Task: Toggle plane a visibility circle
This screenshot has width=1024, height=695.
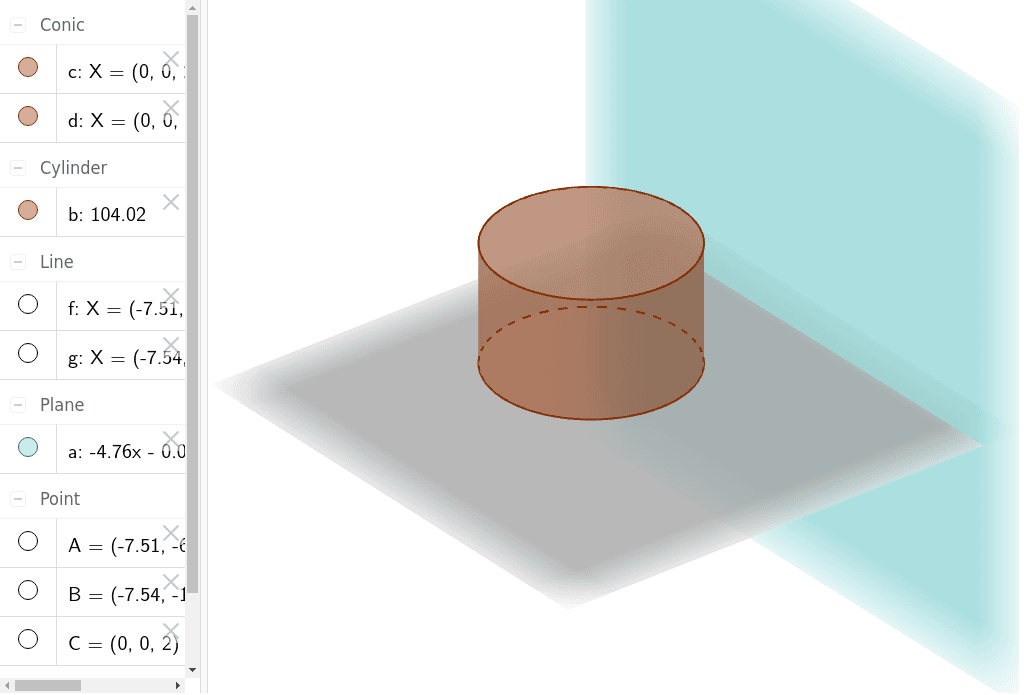Action: [x=28, y=447]
